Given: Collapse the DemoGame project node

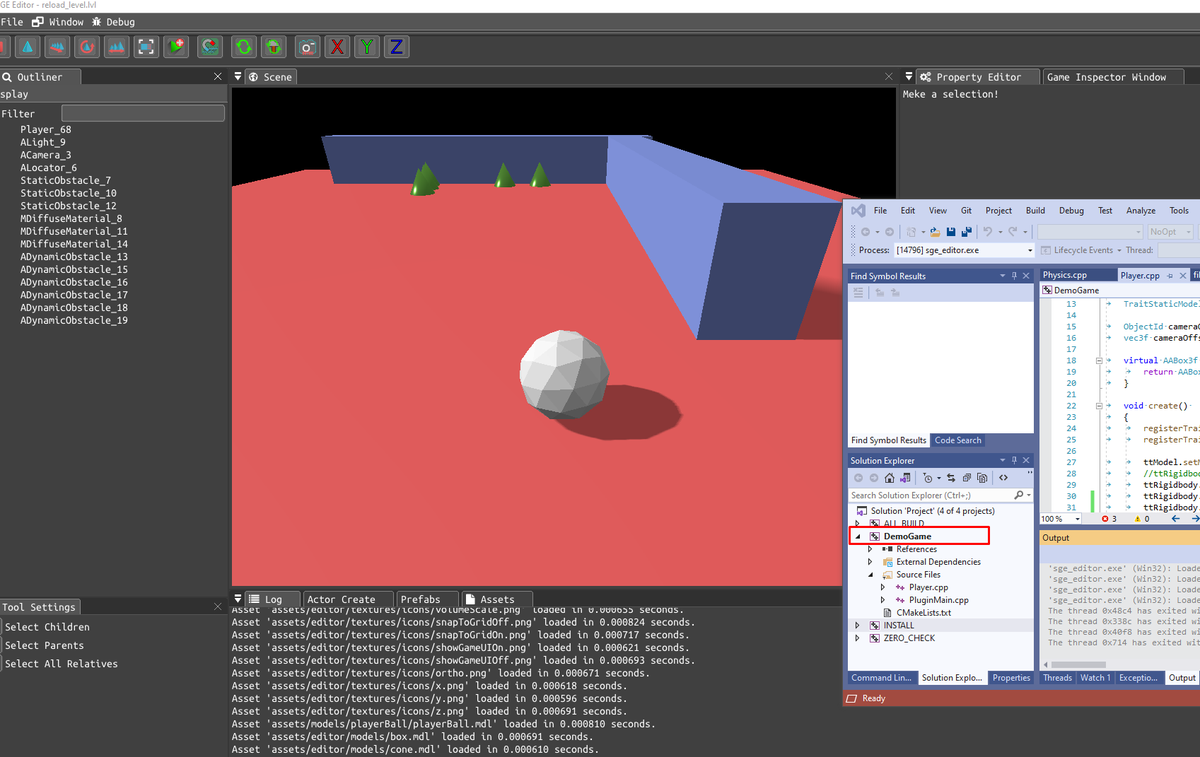Looking at the screenshot, I should 857,537.
